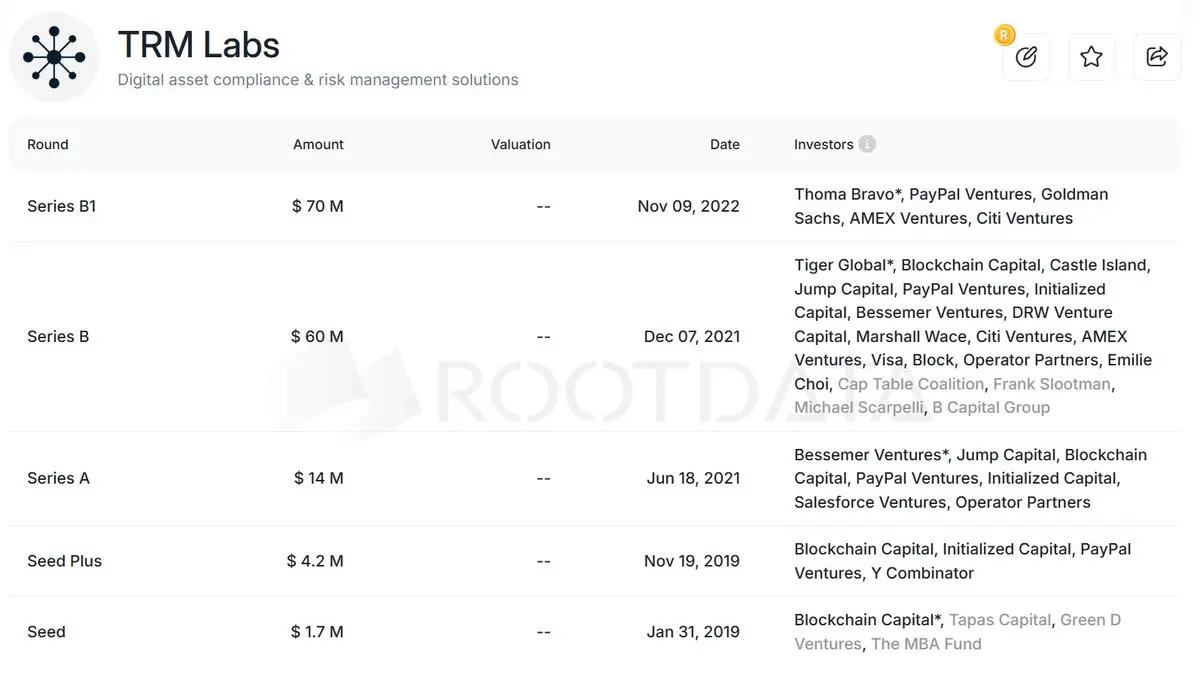1200x678 pixels.
Task: Click the $ 60 M amount
Action: click(x=317, y=336)
